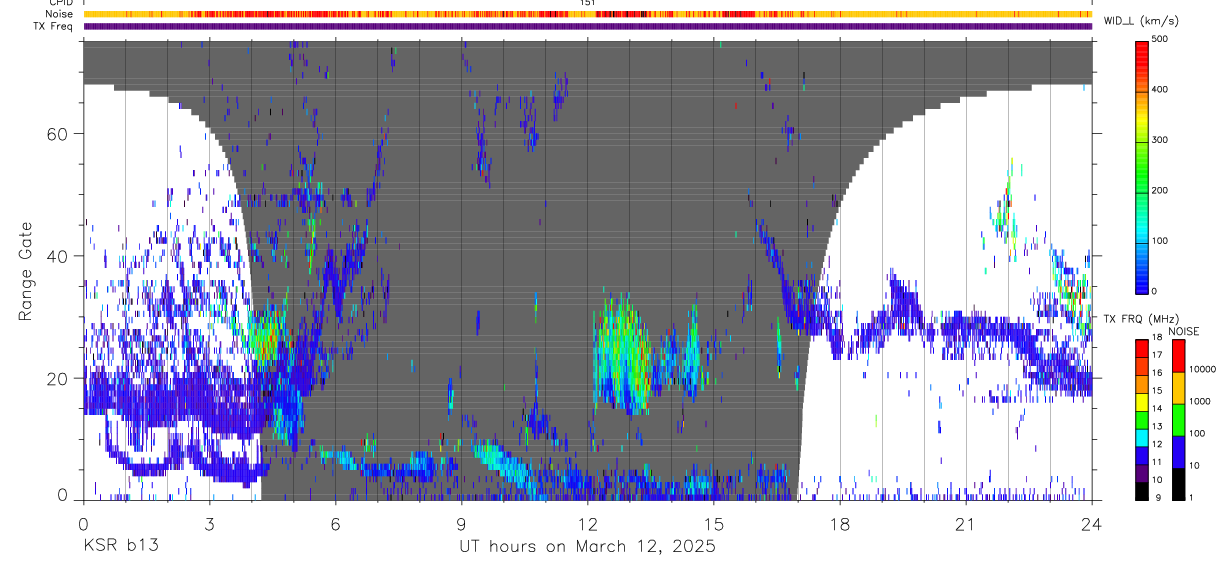Screen dimensions: 1228x567
Task: Click the red segment of the NOISE legend
Action: coord(1178,355)
